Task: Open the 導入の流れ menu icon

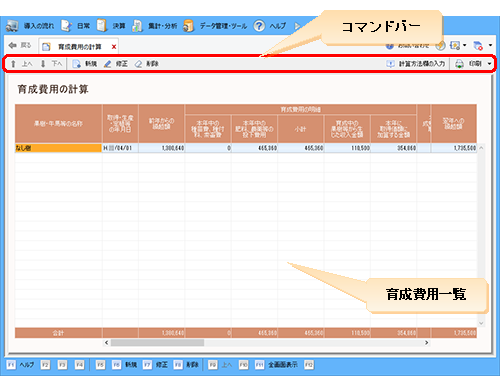Action: click(12, 26)
